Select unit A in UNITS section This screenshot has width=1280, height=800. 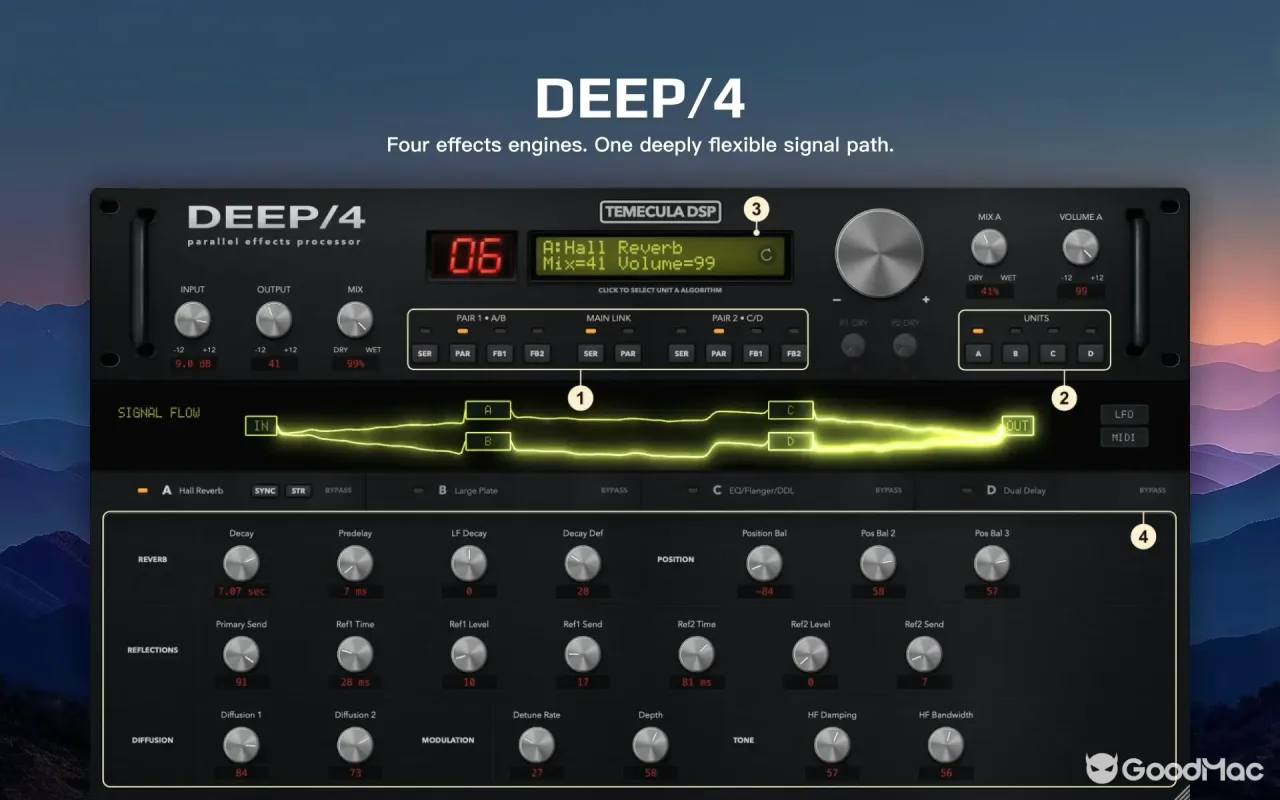(x=978, y=353)
